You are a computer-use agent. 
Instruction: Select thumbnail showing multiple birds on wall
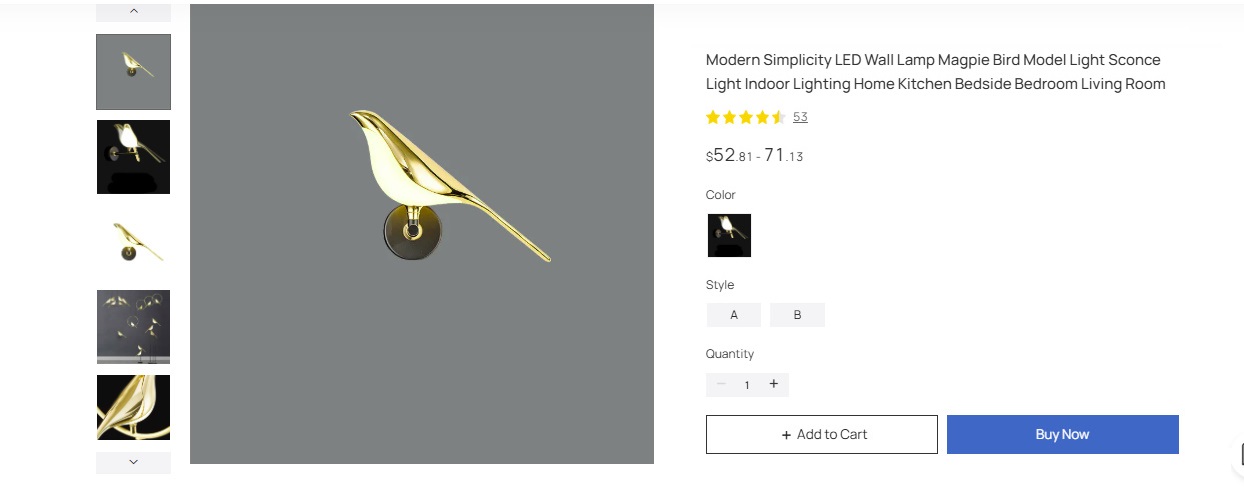click(133, 327)
